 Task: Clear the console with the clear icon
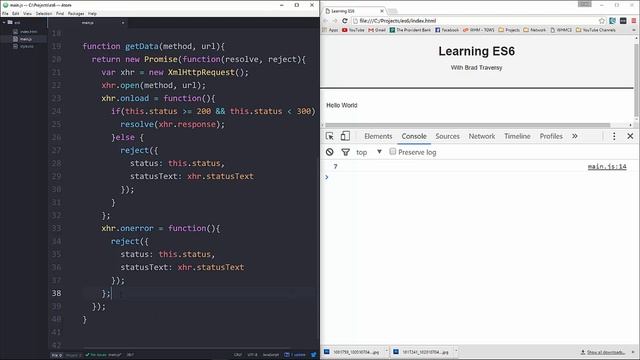click(329, 152)
